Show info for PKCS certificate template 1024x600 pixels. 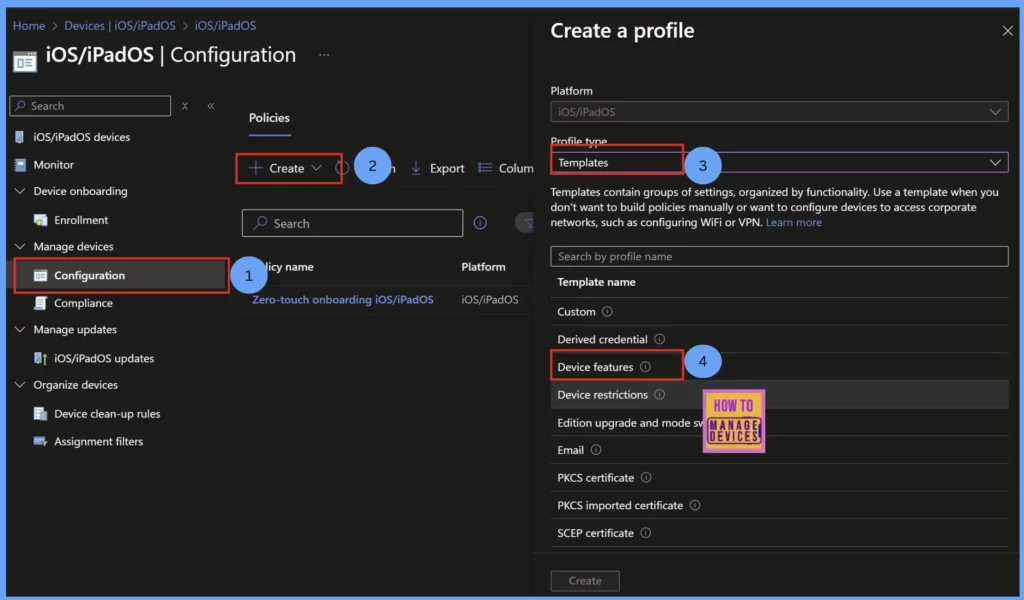646,477
